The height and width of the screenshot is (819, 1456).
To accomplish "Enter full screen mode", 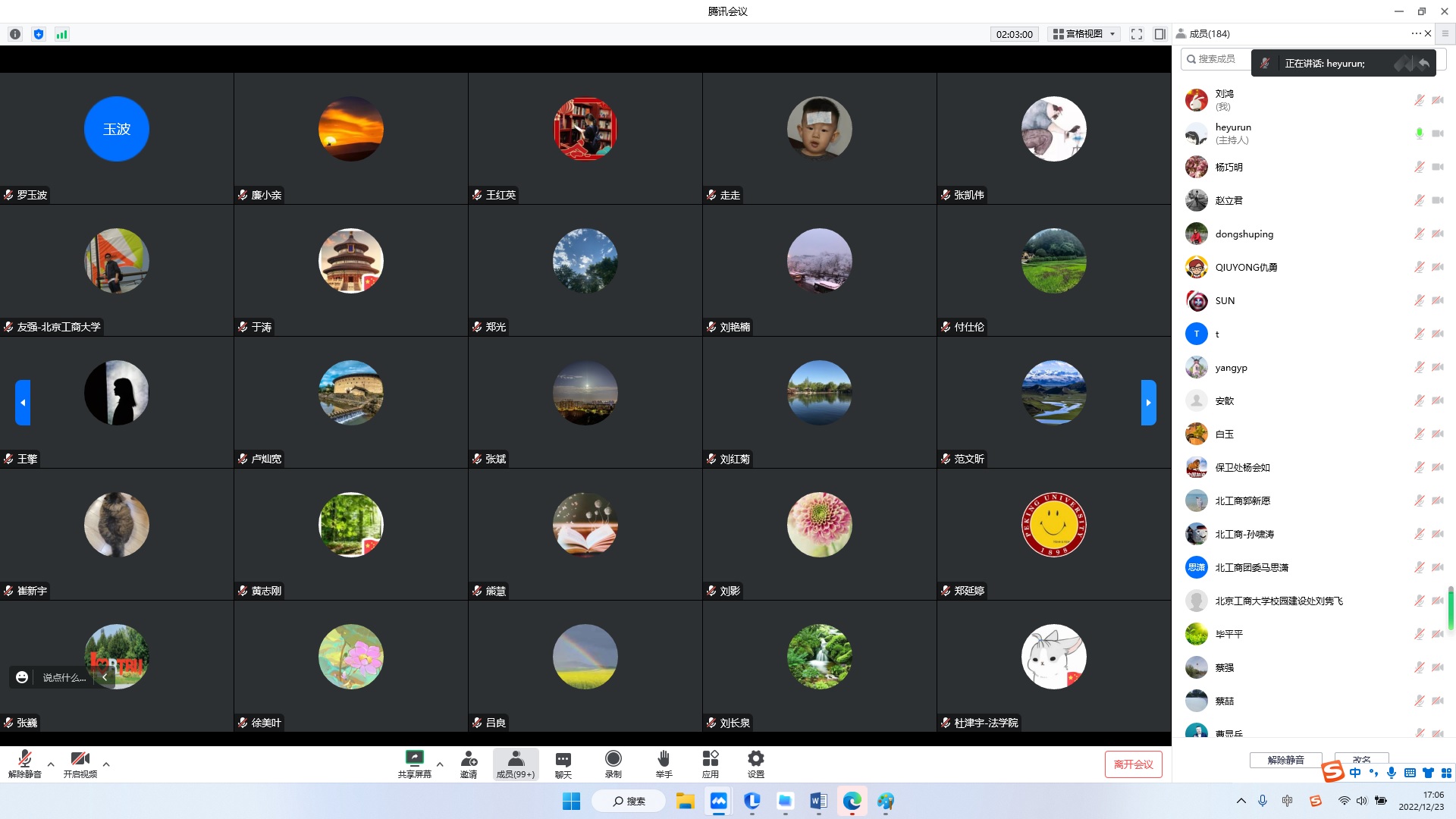I will coord(1136,34).
